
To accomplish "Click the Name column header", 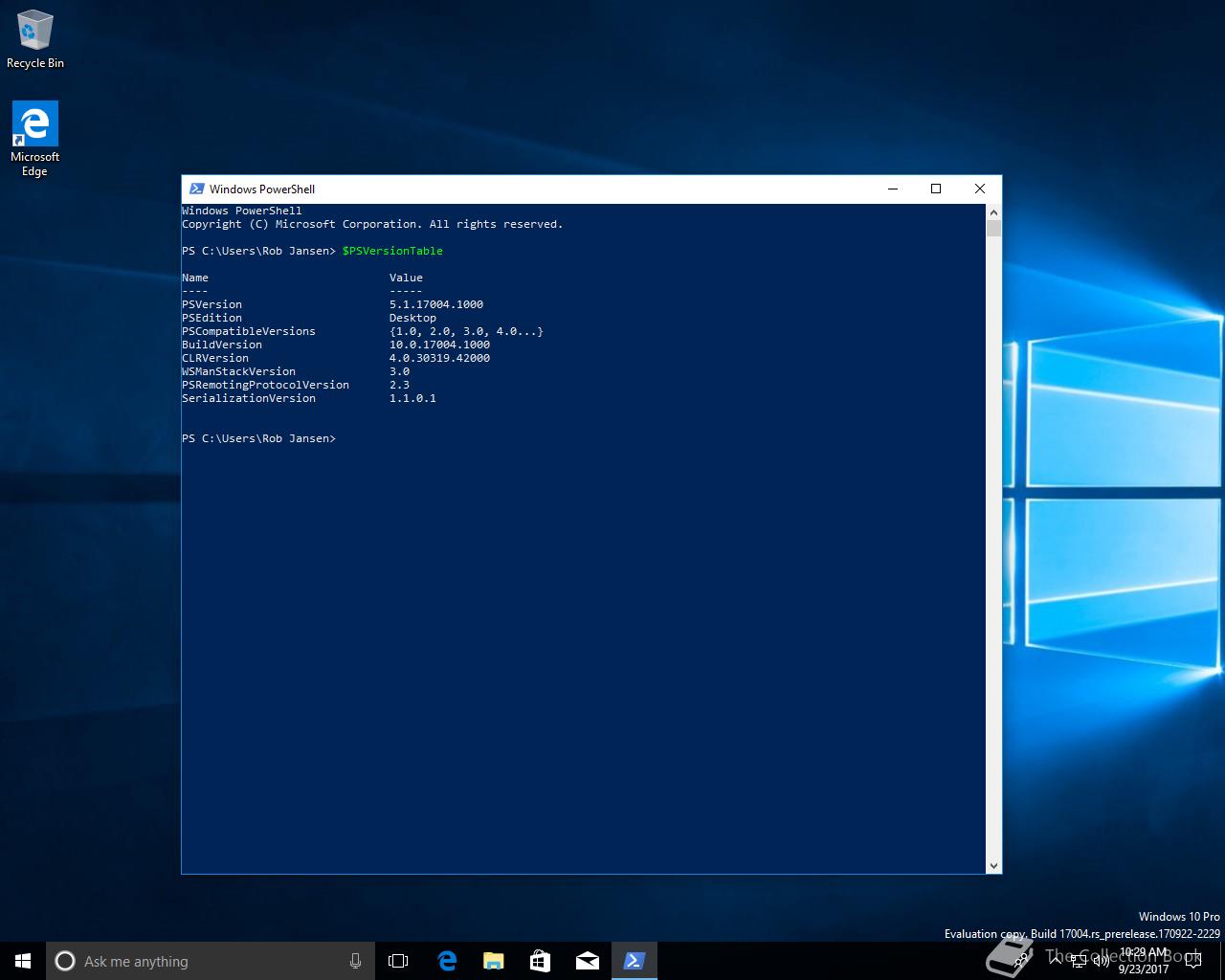I will [195, 278].
